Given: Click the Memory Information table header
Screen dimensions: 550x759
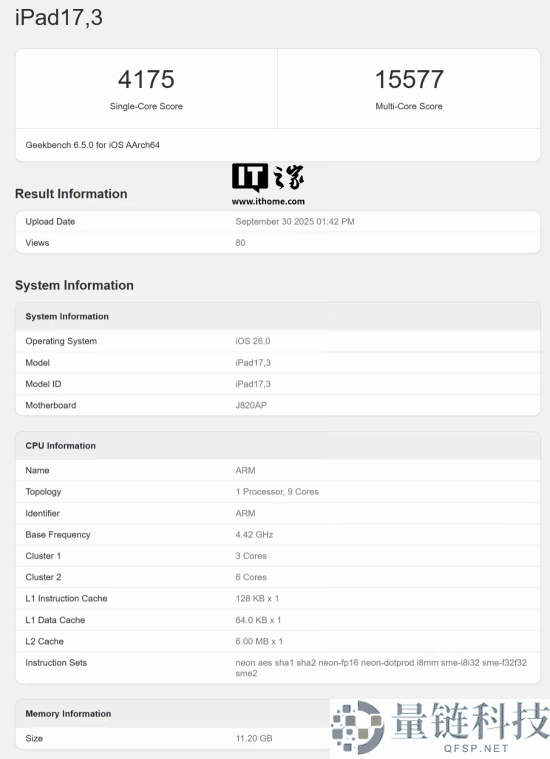Looking at the screenshot, I should (68, 713).
